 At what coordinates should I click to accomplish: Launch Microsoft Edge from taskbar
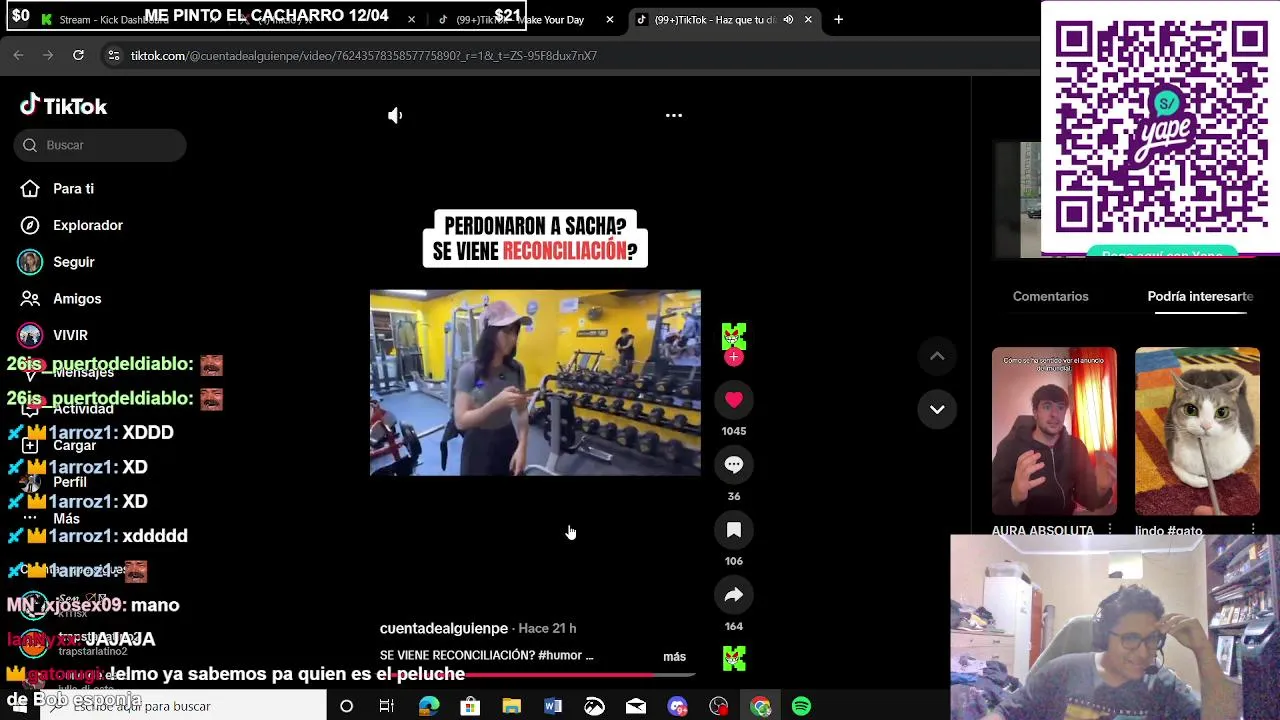pyautogui.click(x=429, y=706)
